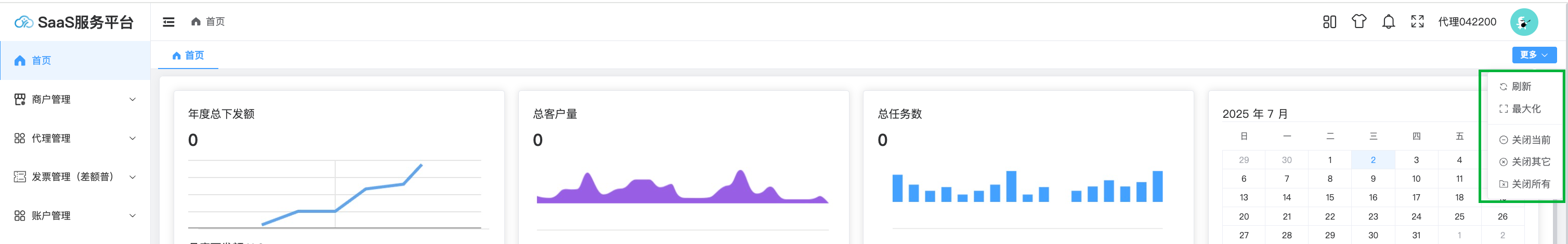Click the SaaS服务平台 cloud logo
Image resolution: width=1568 pixels, height=244 pixels.
(24, 22)
